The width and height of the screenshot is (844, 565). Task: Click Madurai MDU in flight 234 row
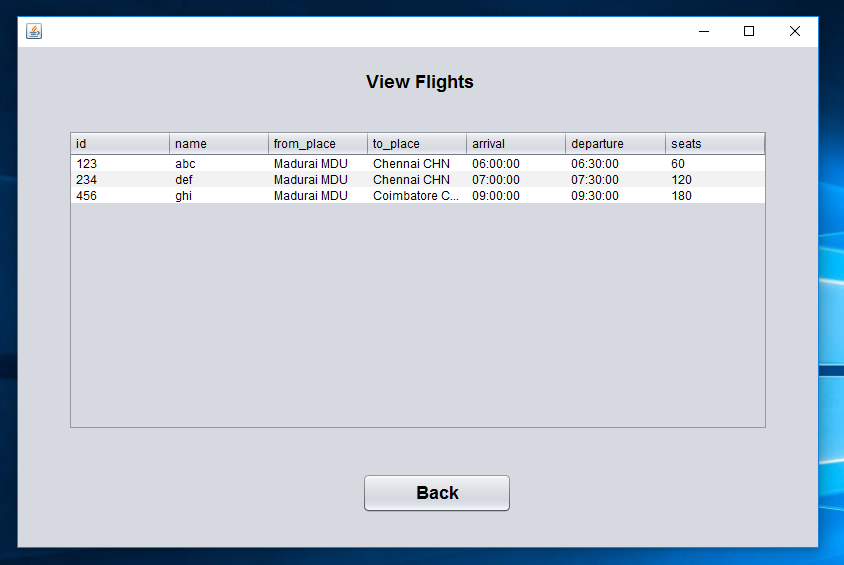click(318, 180)
